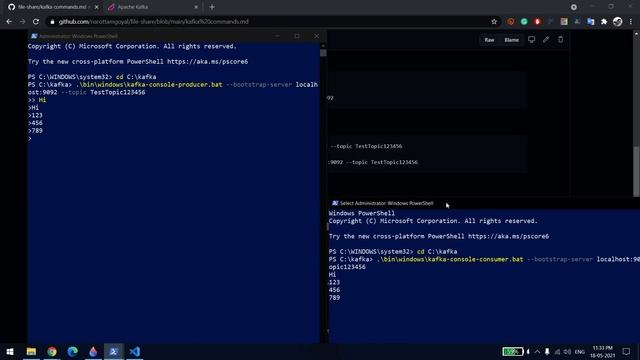The height and width of the screenshot is (360, 640).
Task: Close the Apache Kafka browser tab
Action: pos(196,7)
